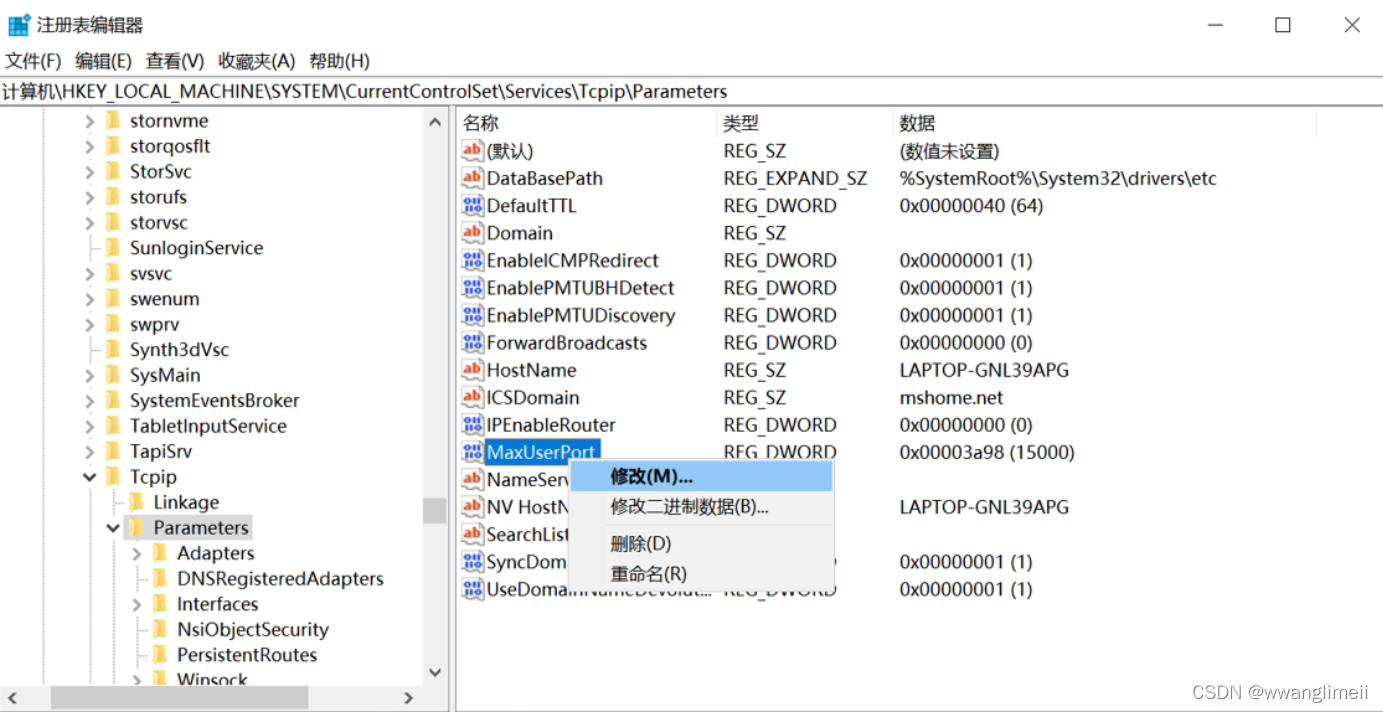Screen dimensions: 1383x712
Task: Click the string icon beside NV HostName
Action: pyautogui.click(x=473, y=507)
